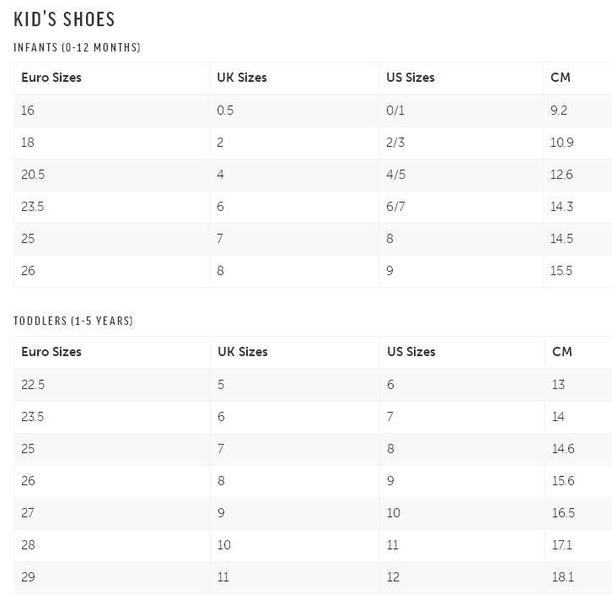
Task: Click toddler CM value 18.1
Action: point(562,577)
